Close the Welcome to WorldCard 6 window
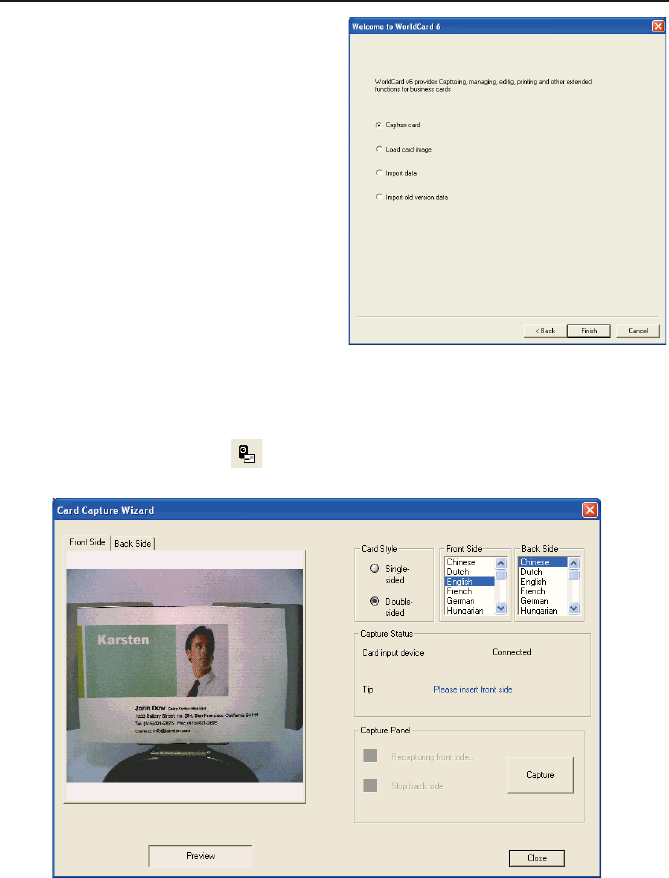The image size is (669, 878). (658, 26)
